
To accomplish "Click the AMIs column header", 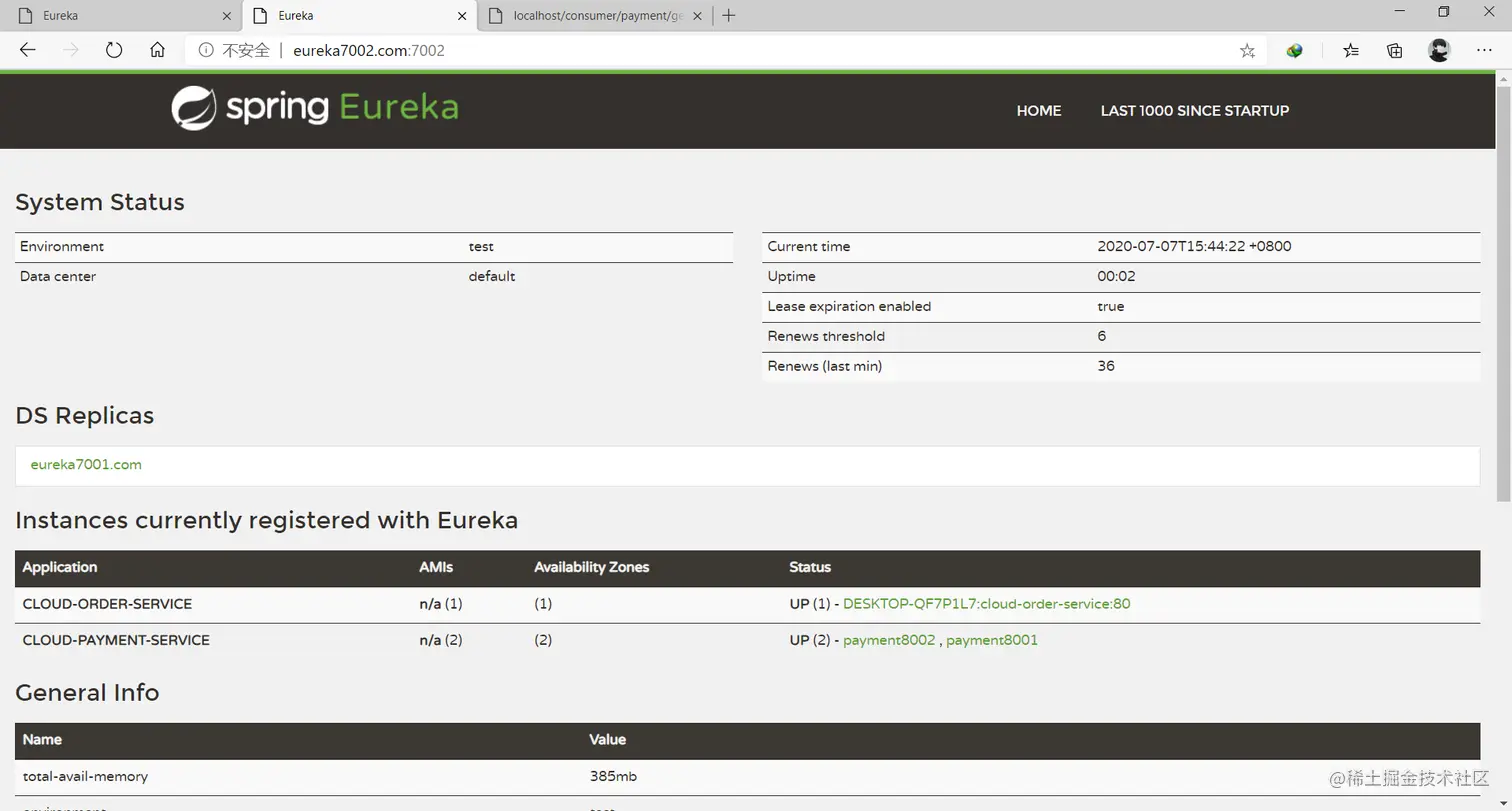I will click(x=436, y=567).
